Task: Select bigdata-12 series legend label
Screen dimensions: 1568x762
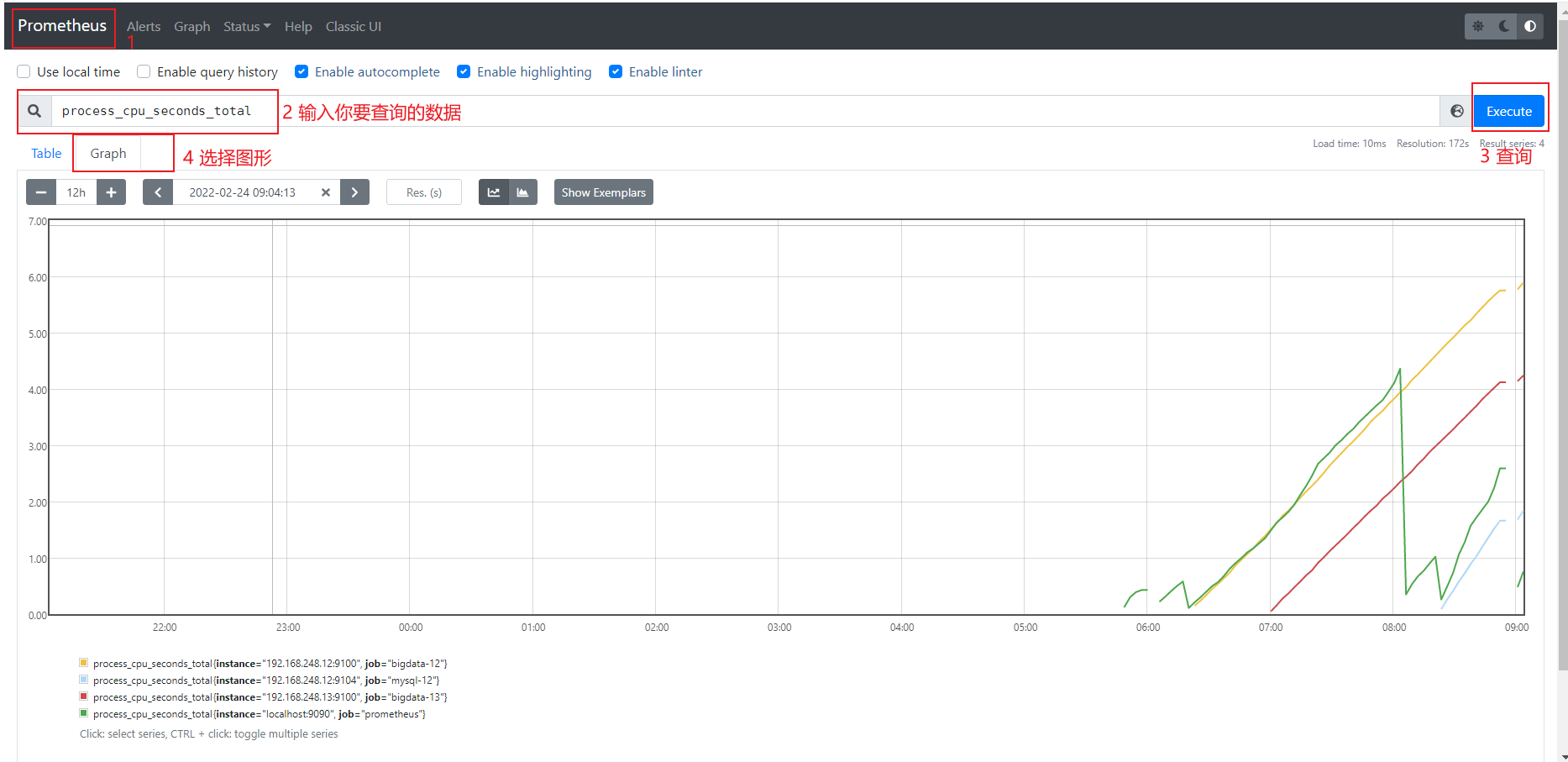Action: 270,664
